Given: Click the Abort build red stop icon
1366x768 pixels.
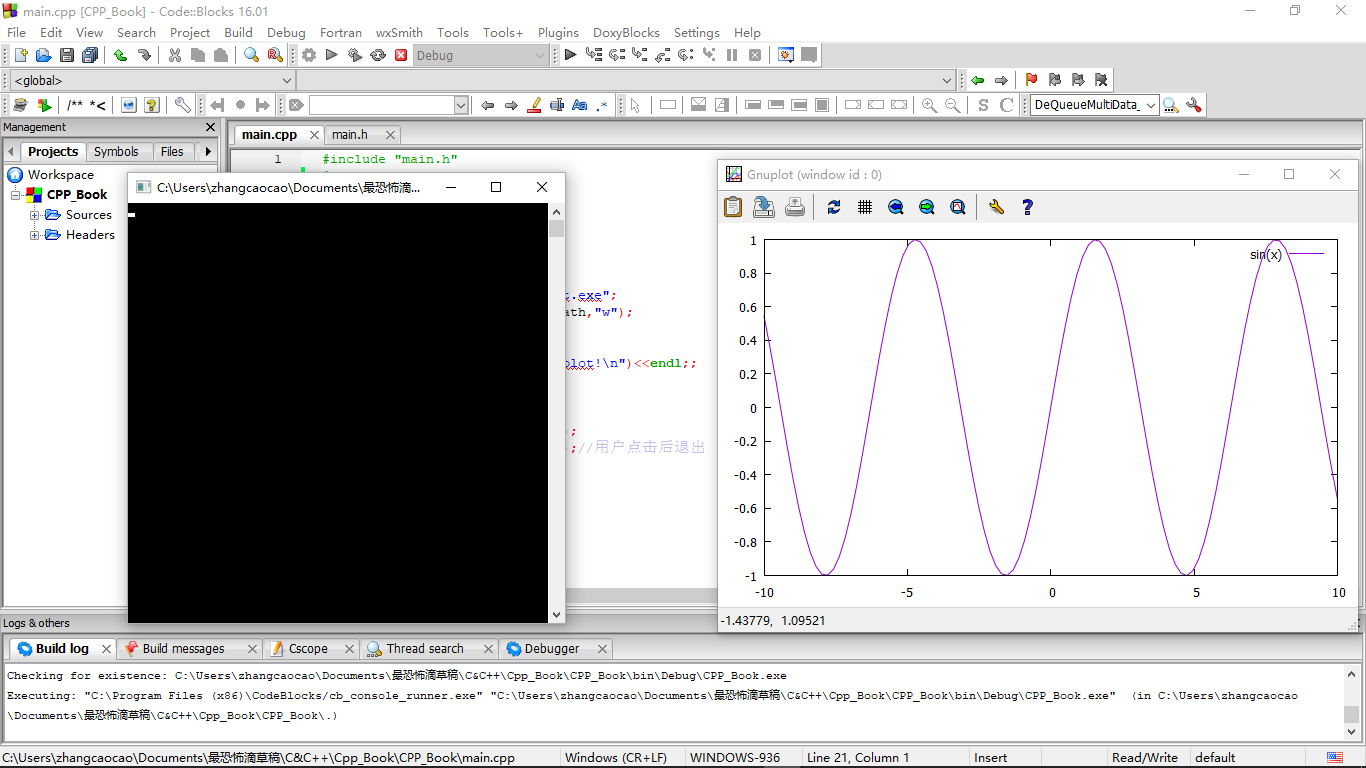Looking at the screenshot, I should pyautogui.click(x=401, y=56).
